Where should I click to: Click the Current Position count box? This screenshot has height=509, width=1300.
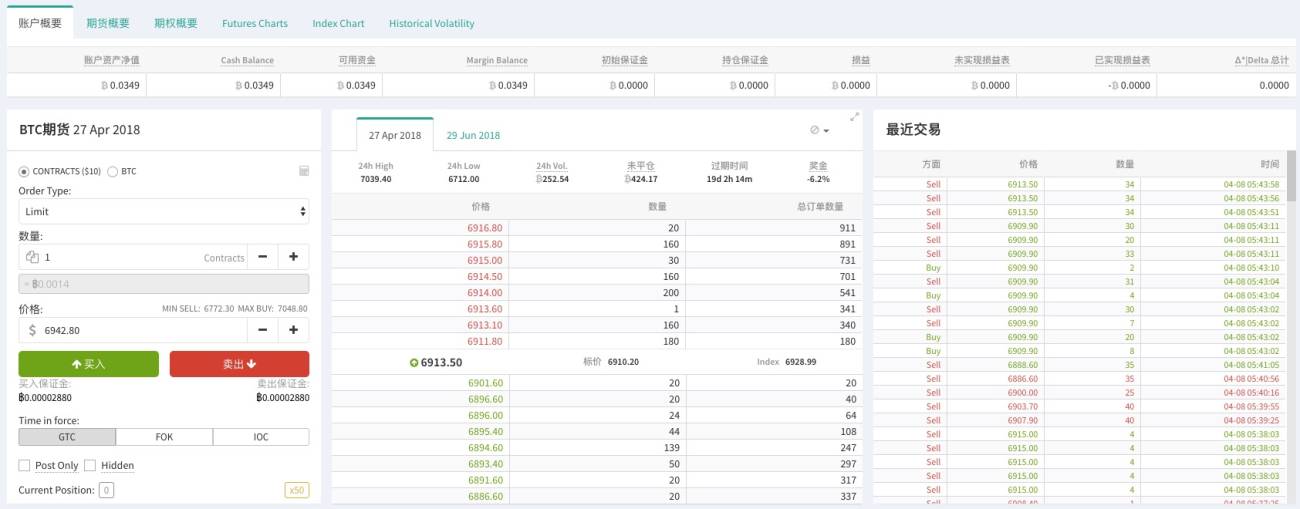106,490
